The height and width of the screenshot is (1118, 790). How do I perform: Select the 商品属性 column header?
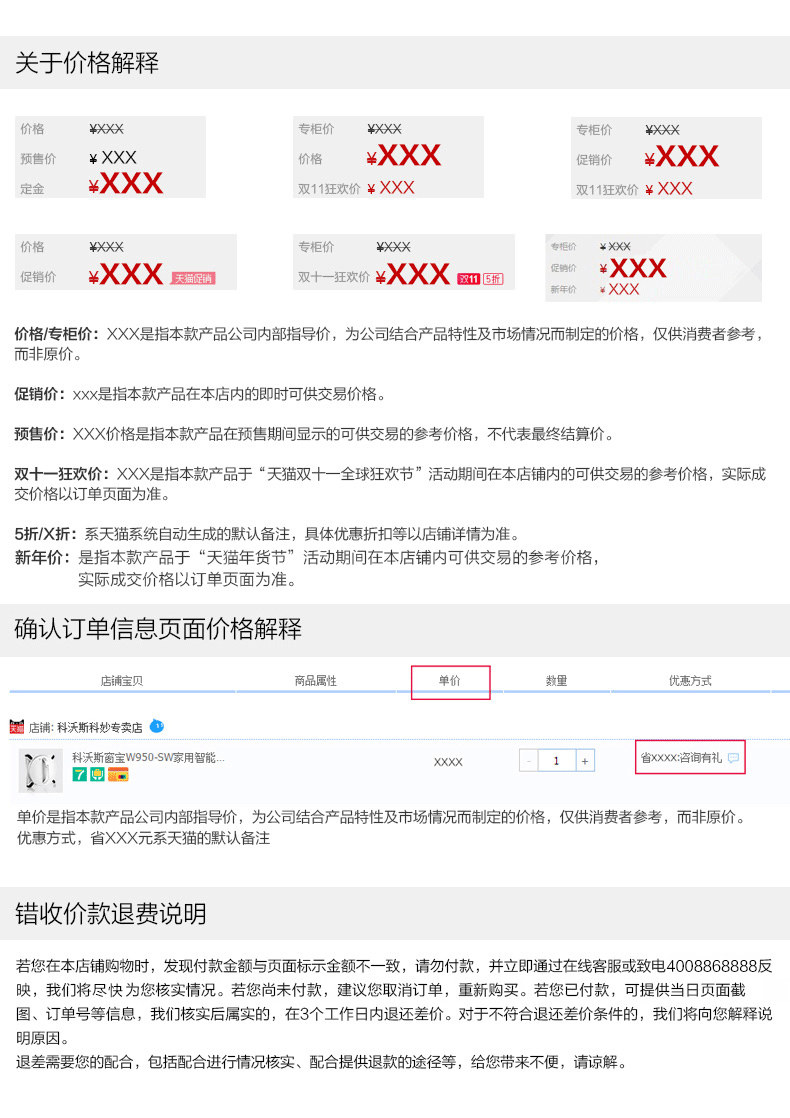point(316,681)
